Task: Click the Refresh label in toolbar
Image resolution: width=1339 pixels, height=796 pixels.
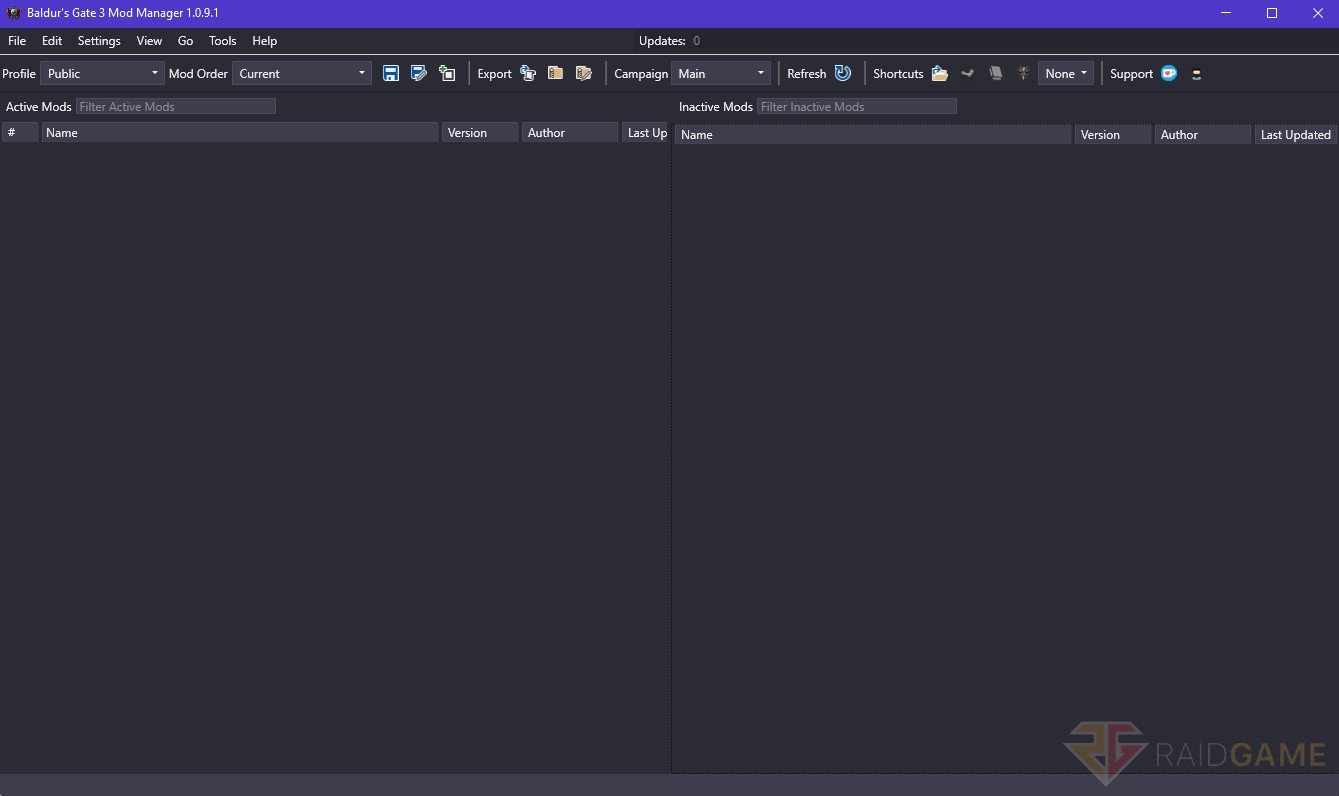Action: [x=807, y=73]
